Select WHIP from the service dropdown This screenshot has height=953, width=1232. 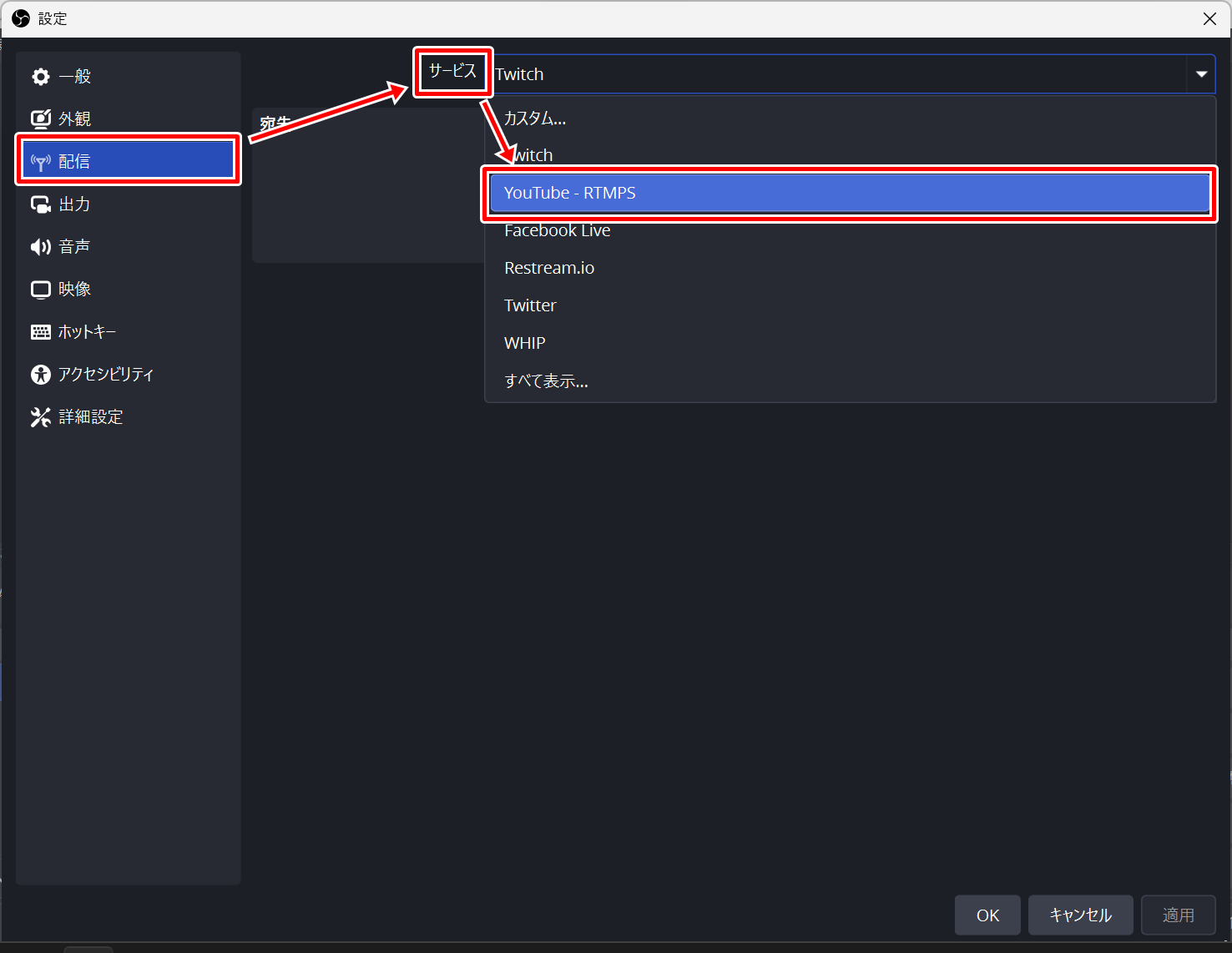point(525,344)
